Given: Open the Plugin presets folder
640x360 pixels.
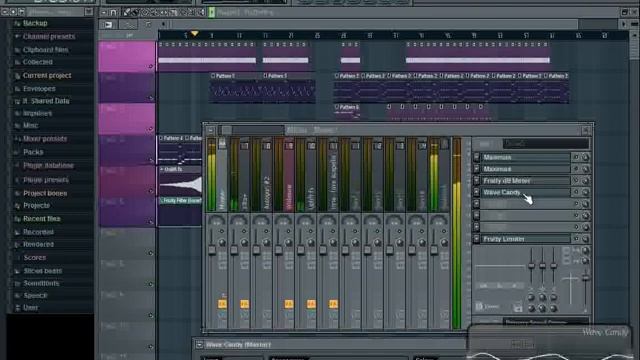Looking at the screenshot, I should [46, 180].
